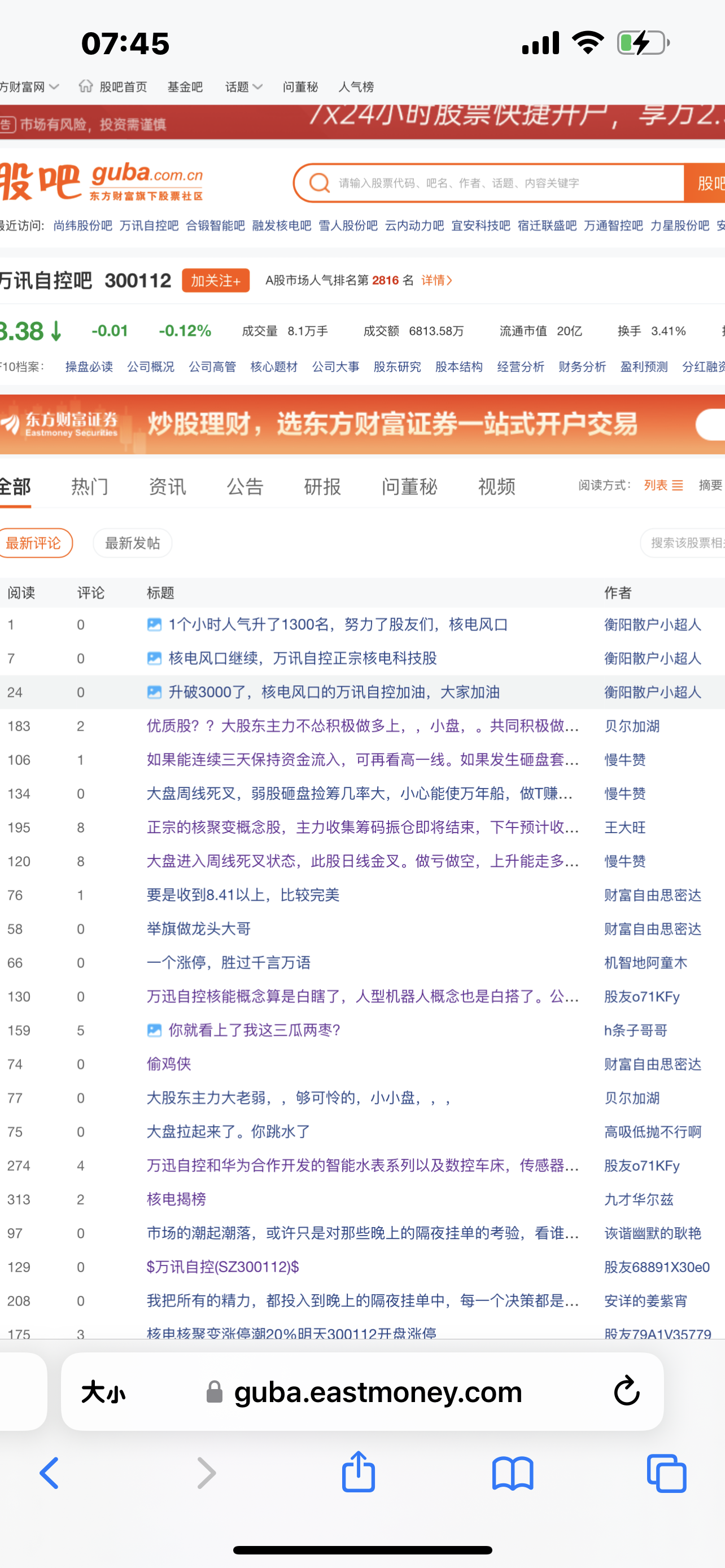Viewport: 725px width, 1568px height.
Task: Open post 大盘拉起来了。你跳水了
Action: 228,1132
